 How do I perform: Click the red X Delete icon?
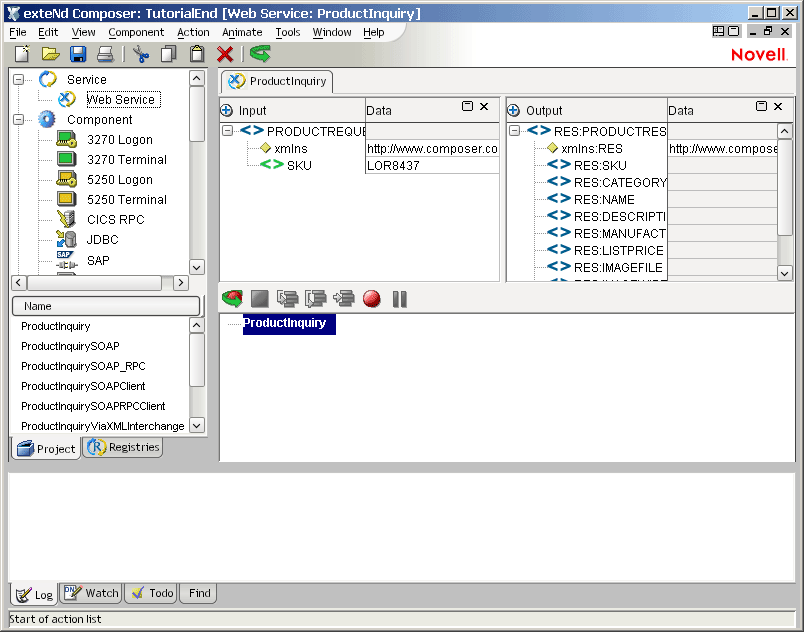(225, 54)
